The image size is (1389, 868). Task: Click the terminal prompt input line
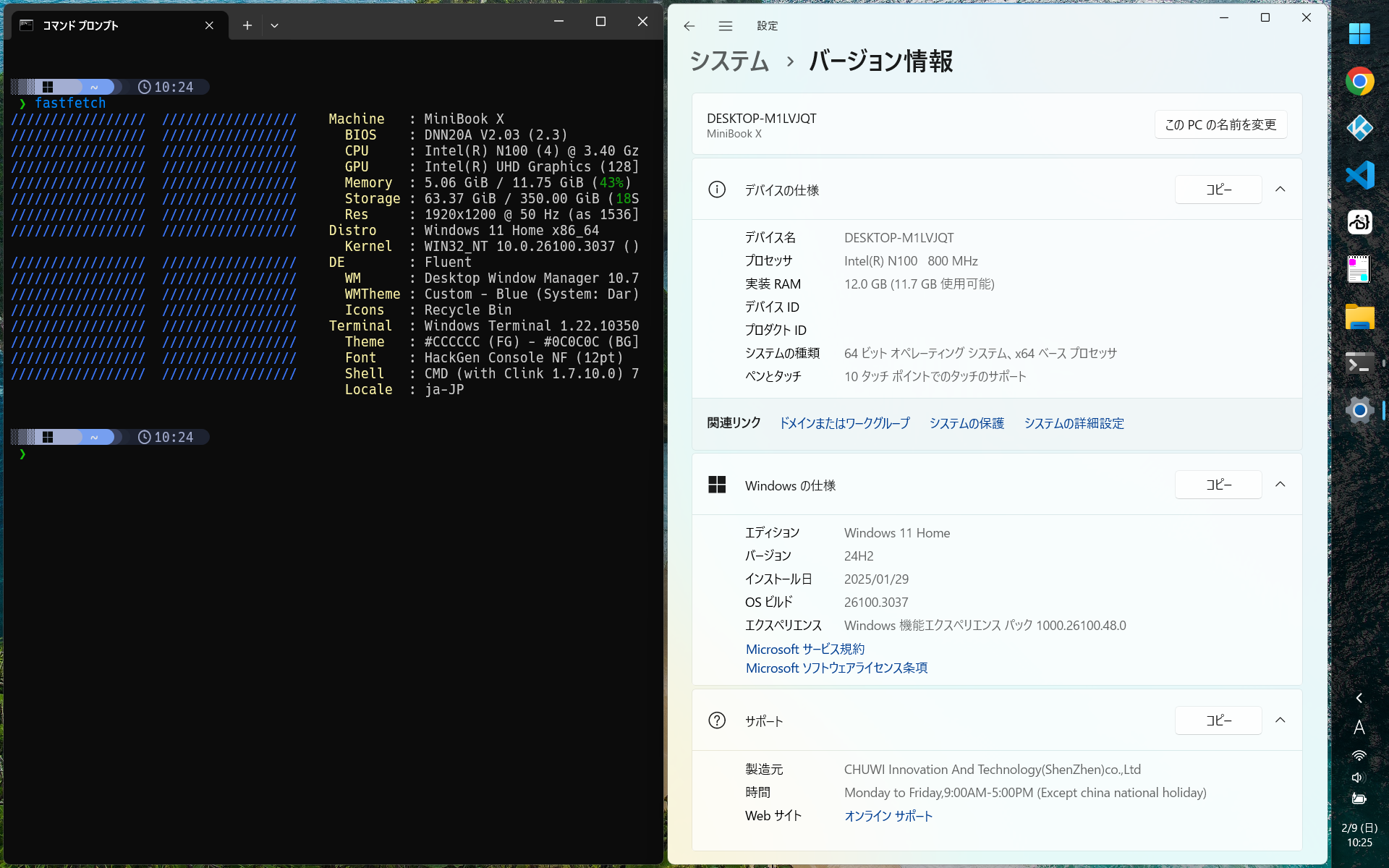tap(333, 454)
